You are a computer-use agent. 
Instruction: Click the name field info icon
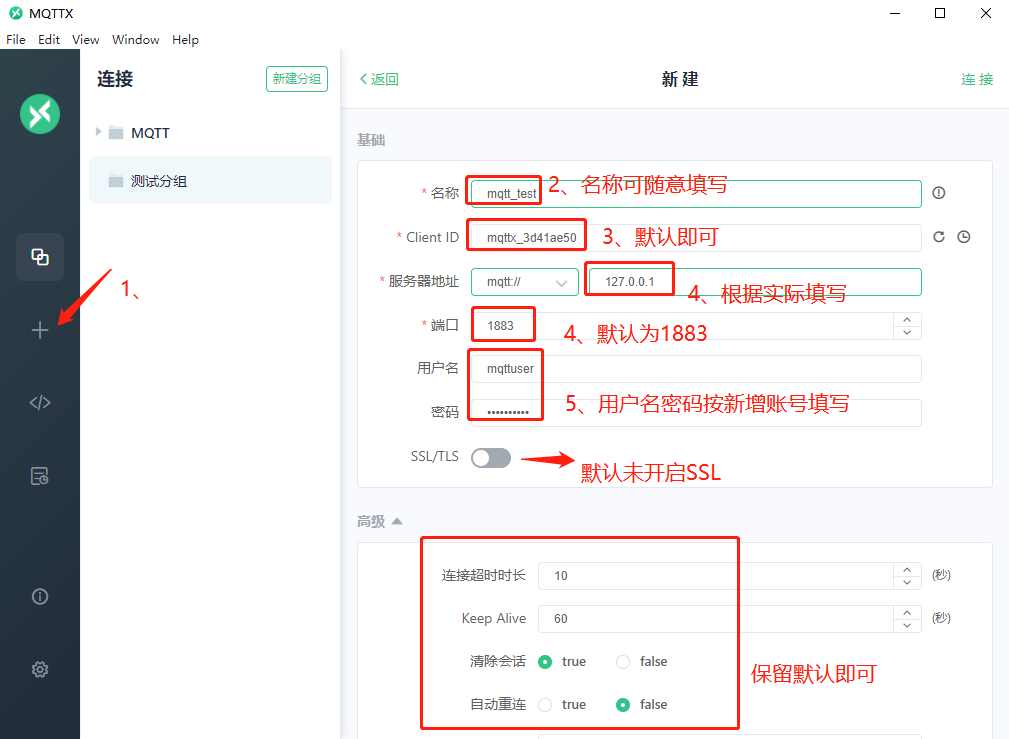coord(939,193)
